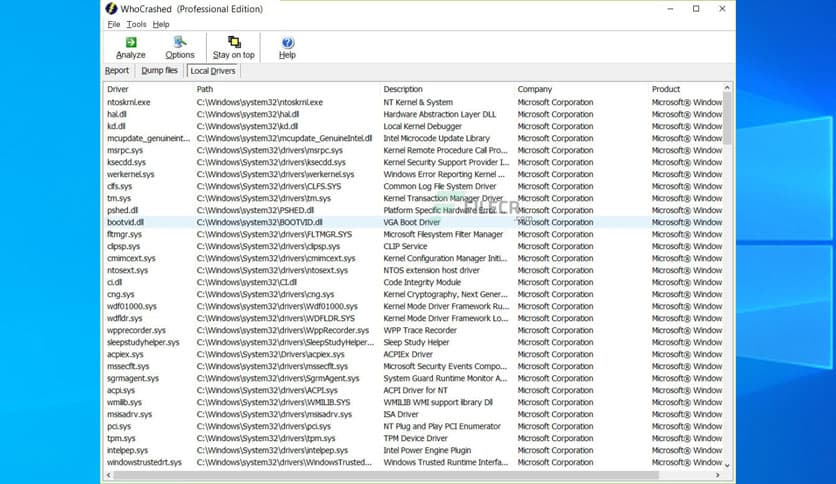Viewport: 836px width, 484px height.
Task: Select the kd.dll driver row
Action: pos(414,126)
